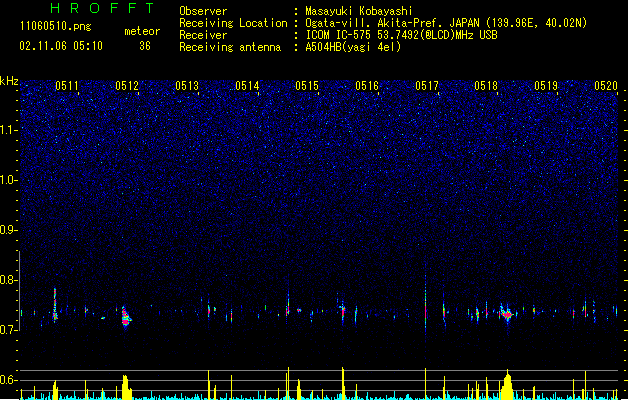
Task: Click the Receiving Location label
Action: click(x=233, y=23)
